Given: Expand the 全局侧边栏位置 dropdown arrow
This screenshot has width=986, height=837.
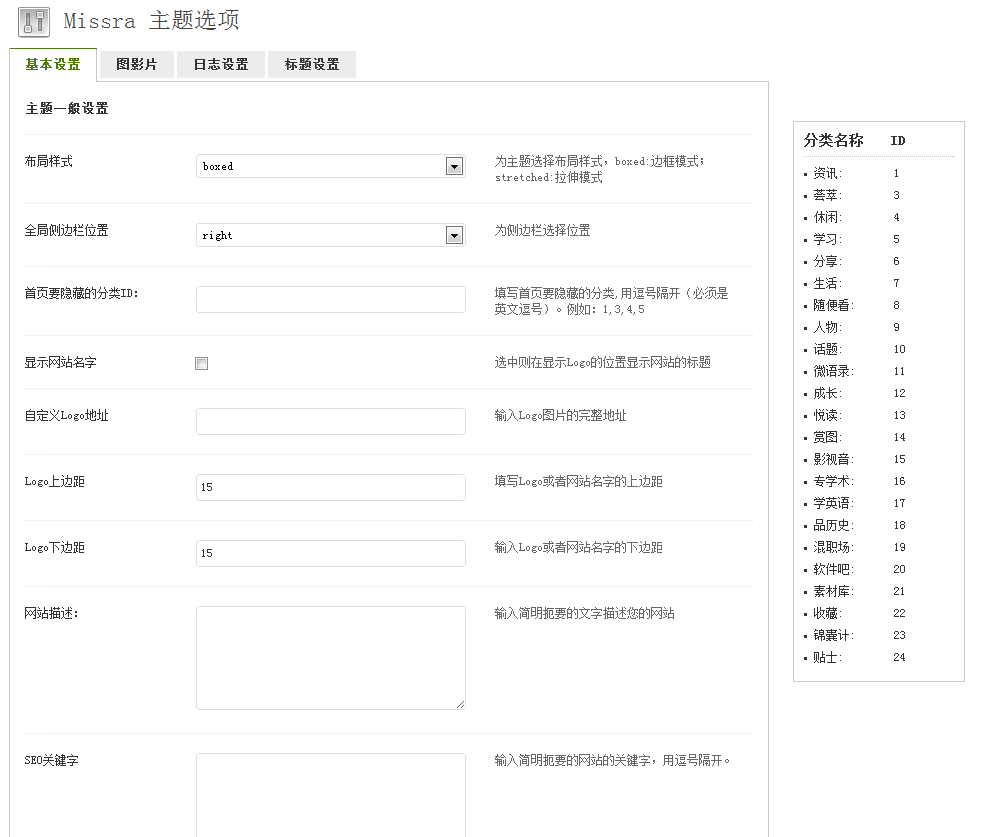Looking at the screenshot, I should (454, 236).
